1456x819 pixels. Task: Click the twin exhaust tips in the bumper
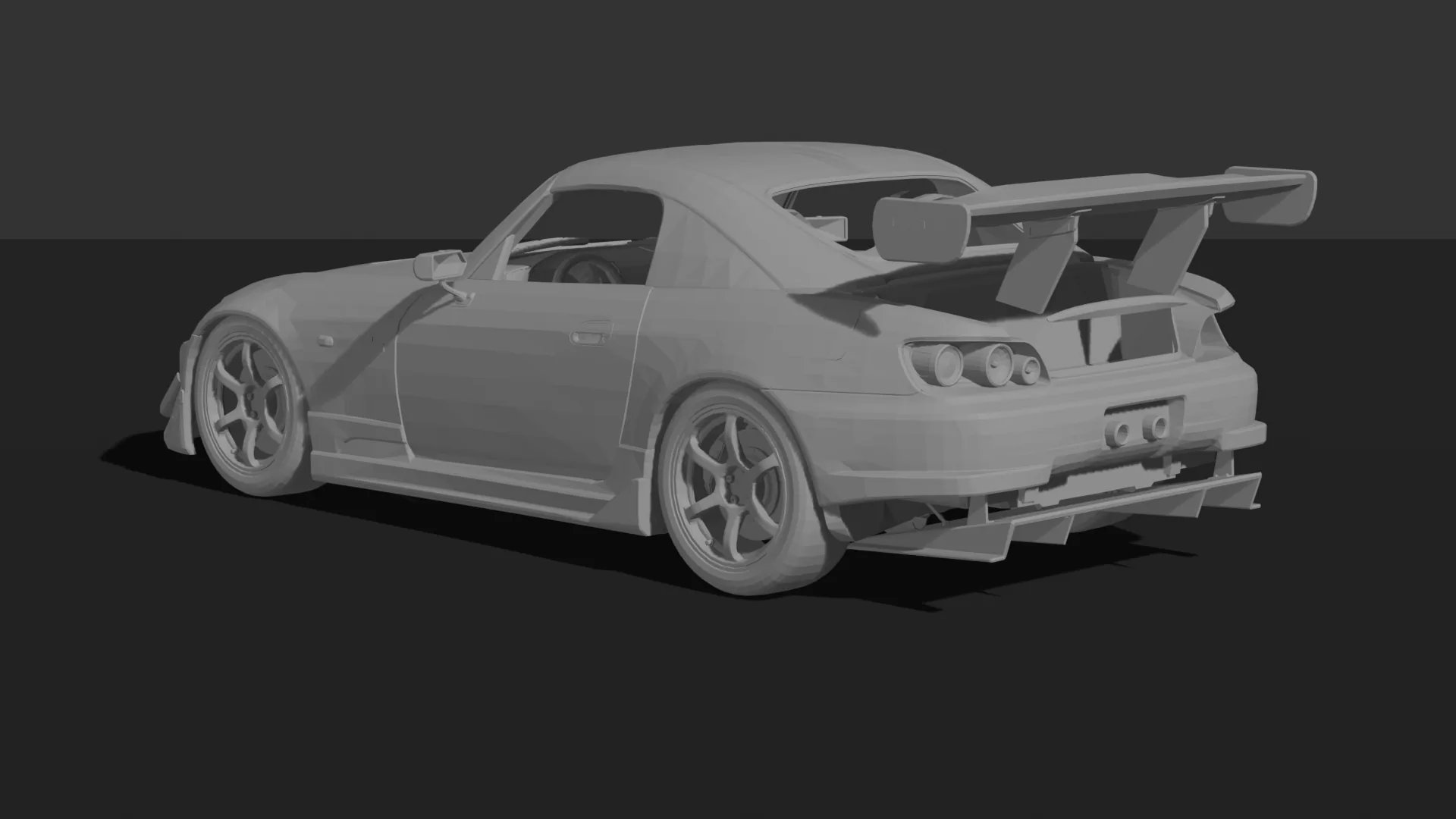coord(1137,430)
